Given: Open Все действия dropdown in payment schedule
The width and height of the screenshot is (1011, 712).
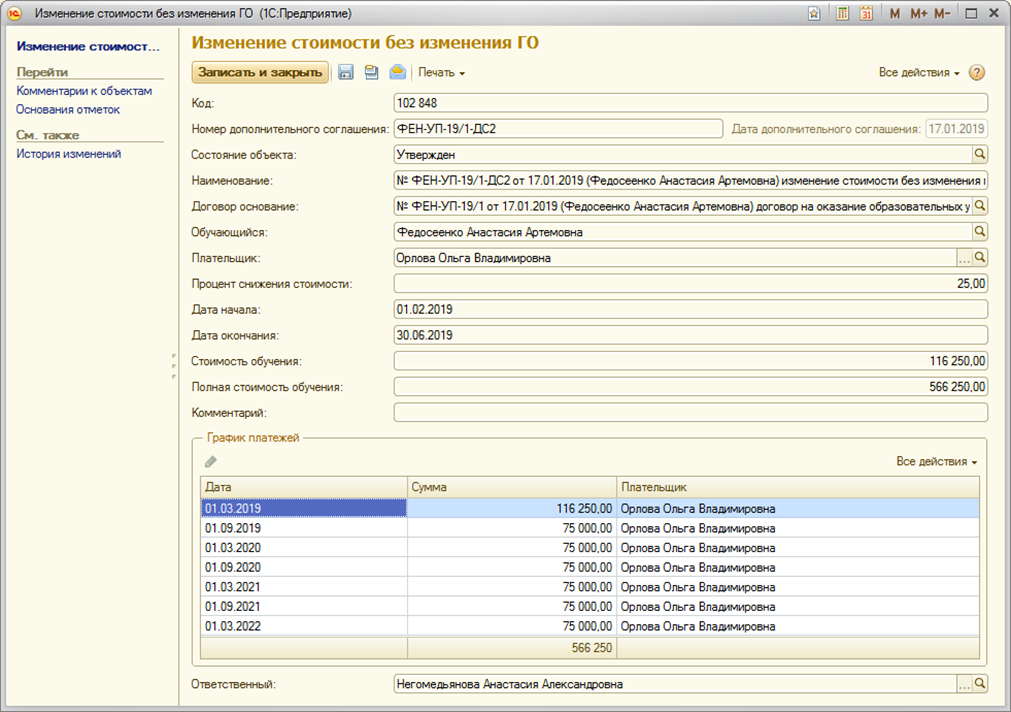Looking at the screenshot, I should coord(936,462).
